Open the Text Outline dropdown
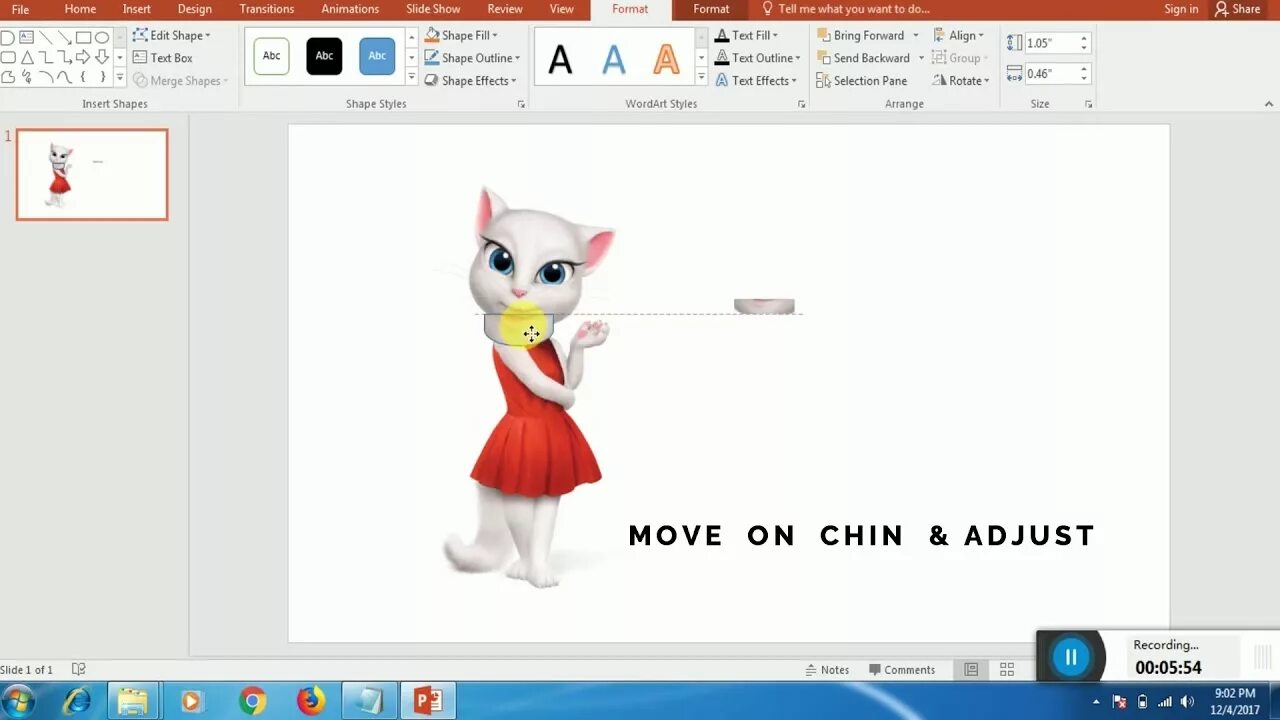 pyautogui.click(x=757, y=58)
